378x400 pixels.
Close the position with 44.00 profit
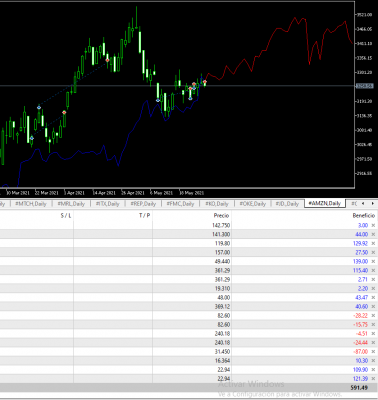point(373,235)
